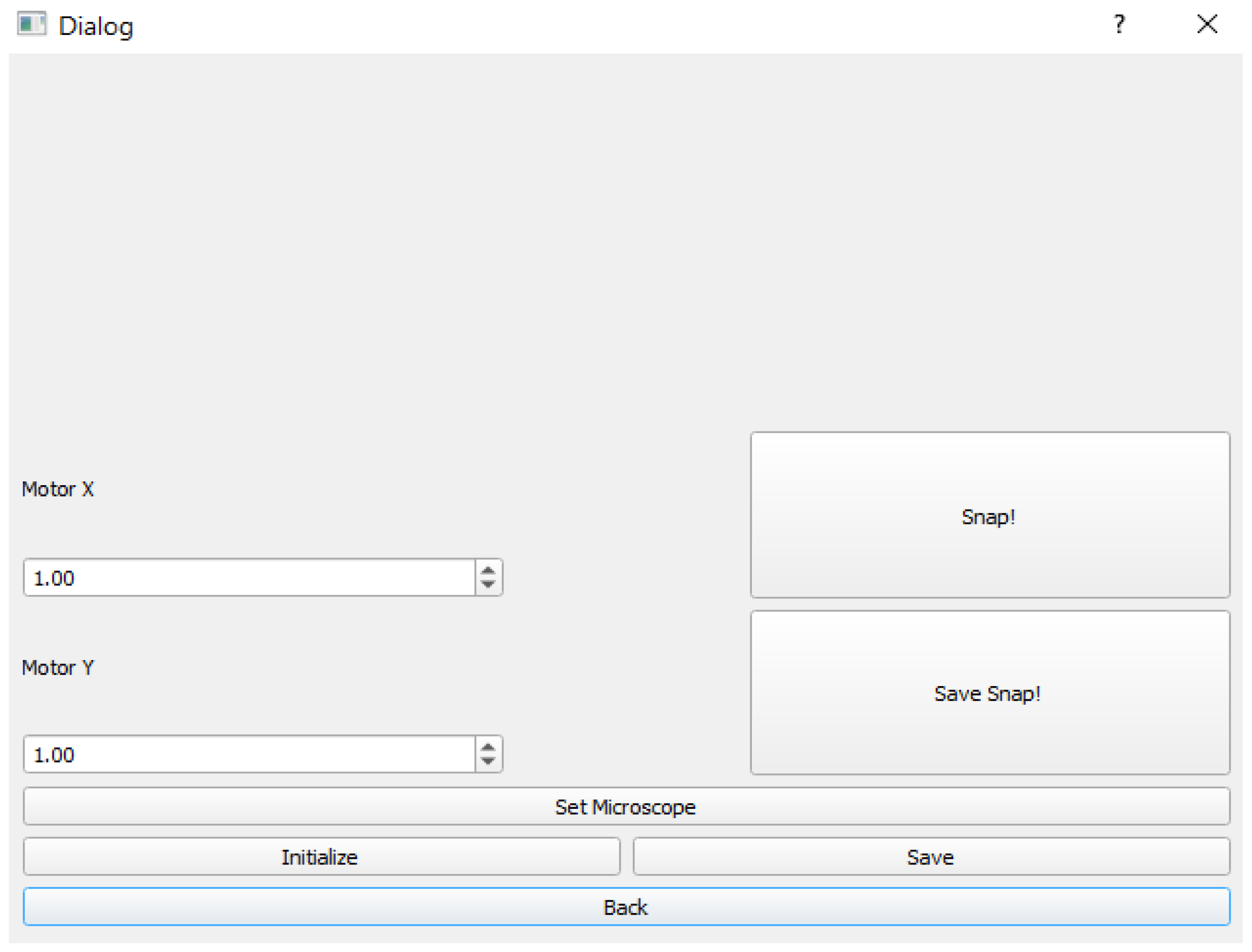Close the Dialog window with X
This screenshot has width=1252, height=952.
click(1207, 24)
